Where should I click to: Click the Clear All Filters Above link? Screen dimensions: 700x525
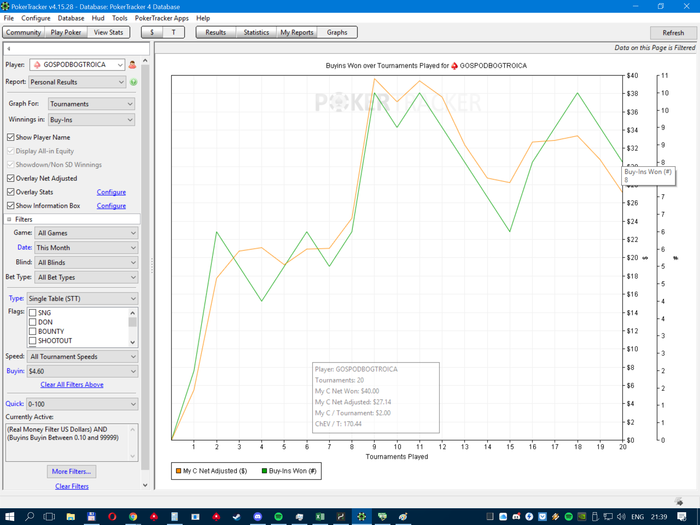(72, 384)
